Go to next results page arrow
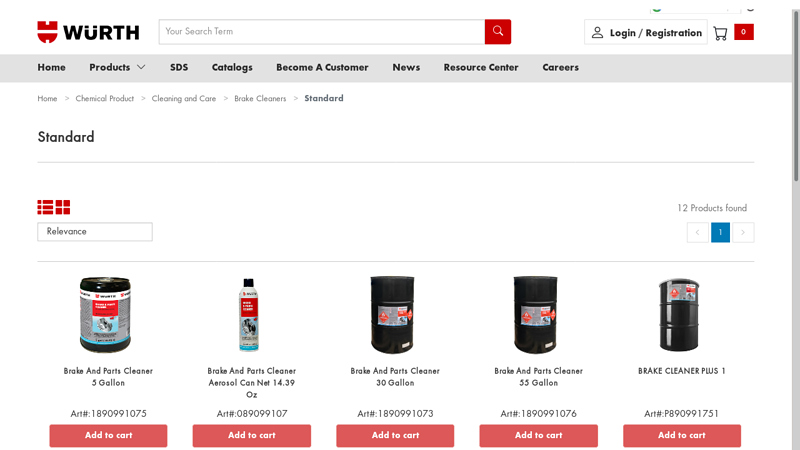Screen dimensions: 800x450 [743, 233]
